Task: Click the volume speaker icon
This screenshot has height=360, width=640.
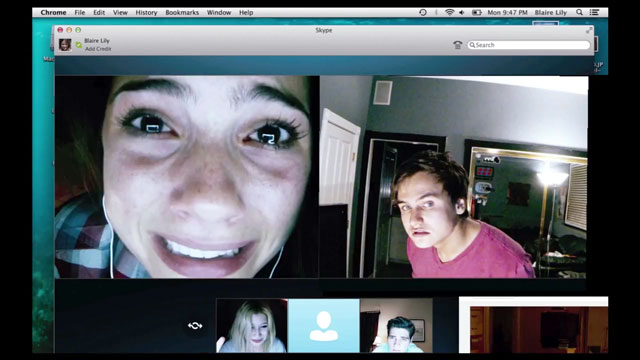Action: [462, 13]
